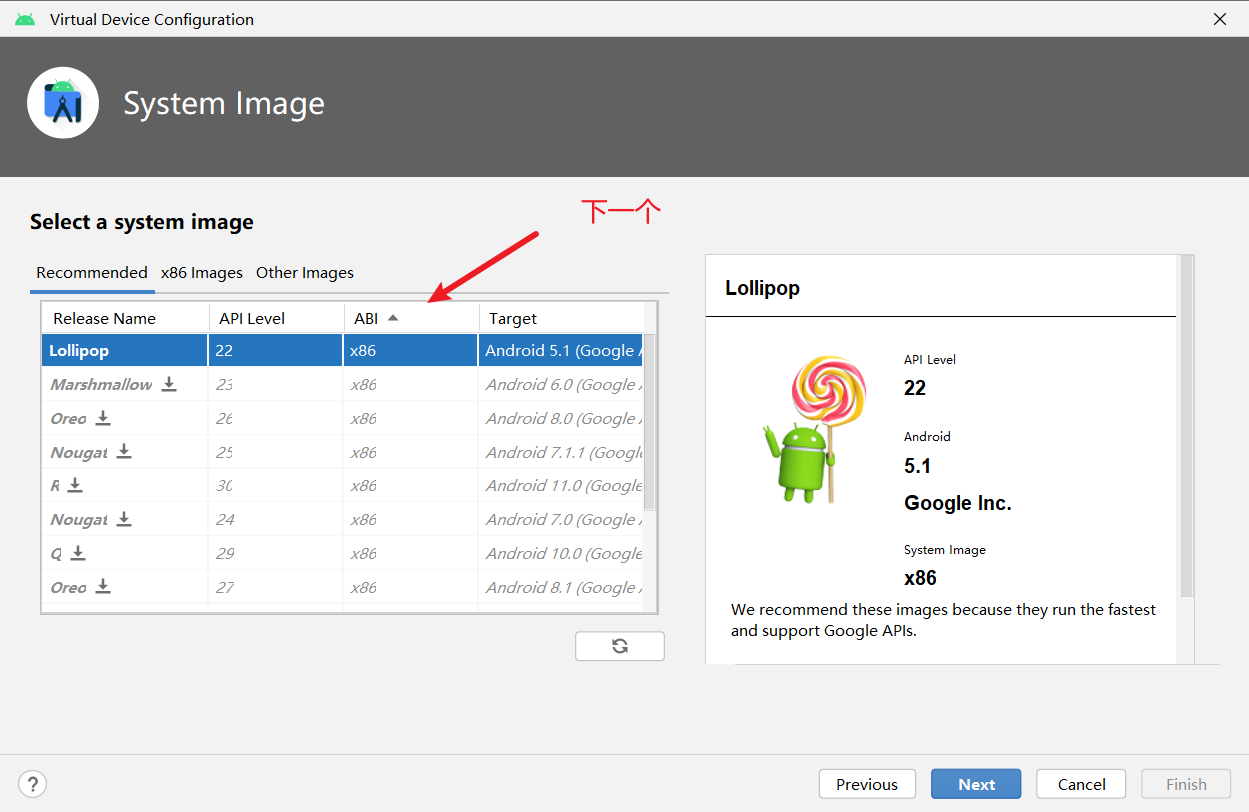Image resolution: width=1249 pixels, height=812 pixels.
Task: Click the Android icon in title bar
Action: coord(25,19)
